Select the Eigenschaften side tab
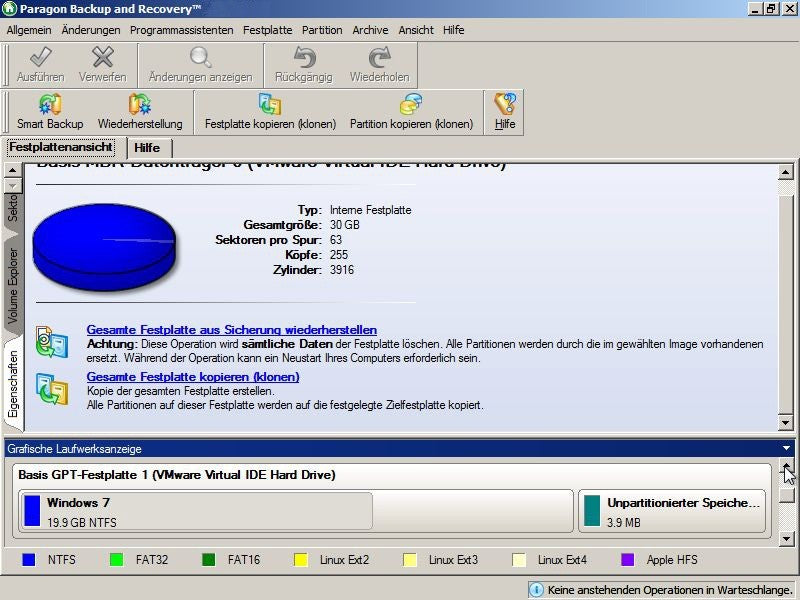Image resolution: width=800 pixels, height=600 pixels. pyautogui.click(x=13, y=384)
